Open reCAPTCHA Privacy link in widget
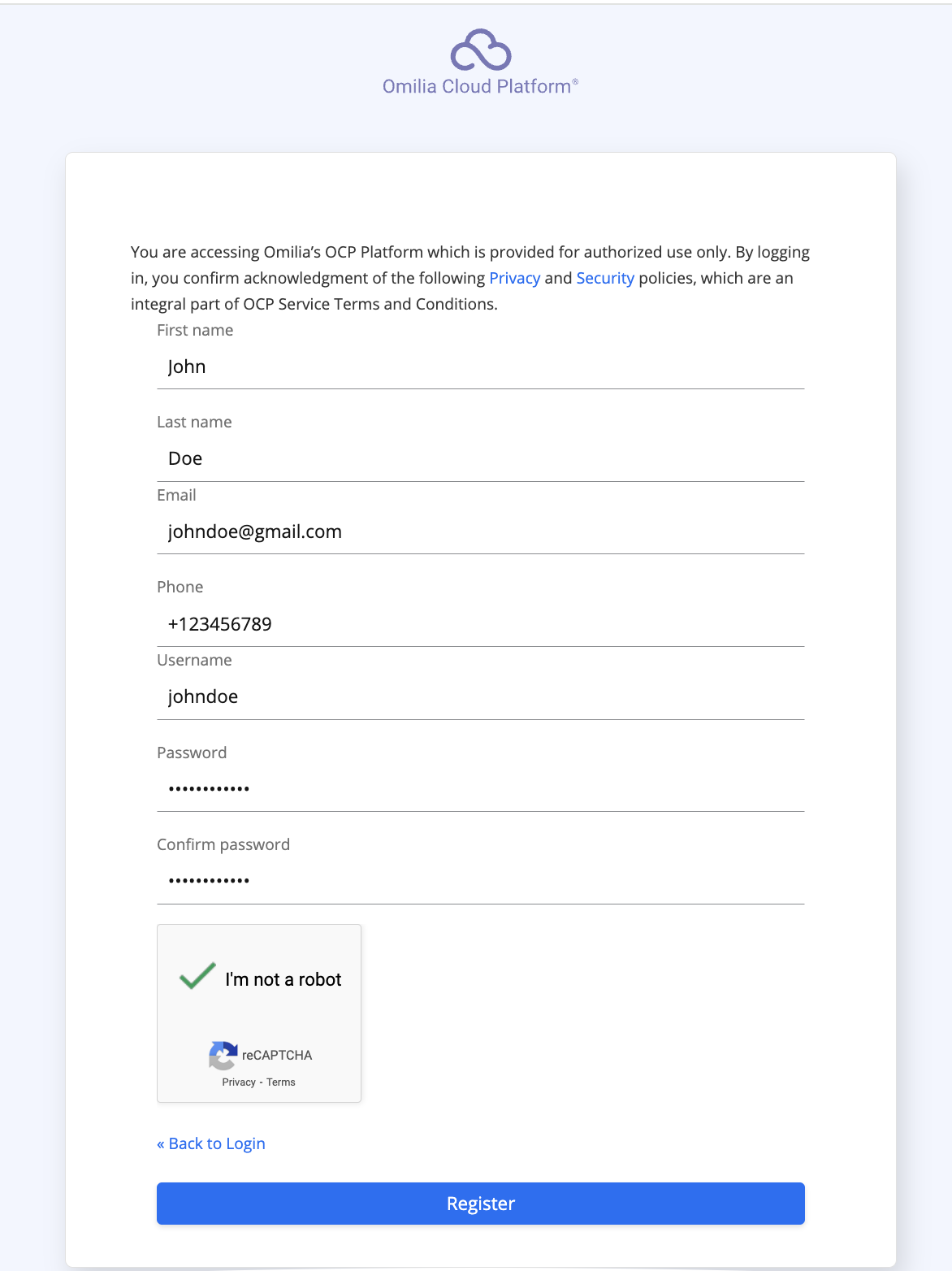952x1271 pixels. tap(239, 1082)
